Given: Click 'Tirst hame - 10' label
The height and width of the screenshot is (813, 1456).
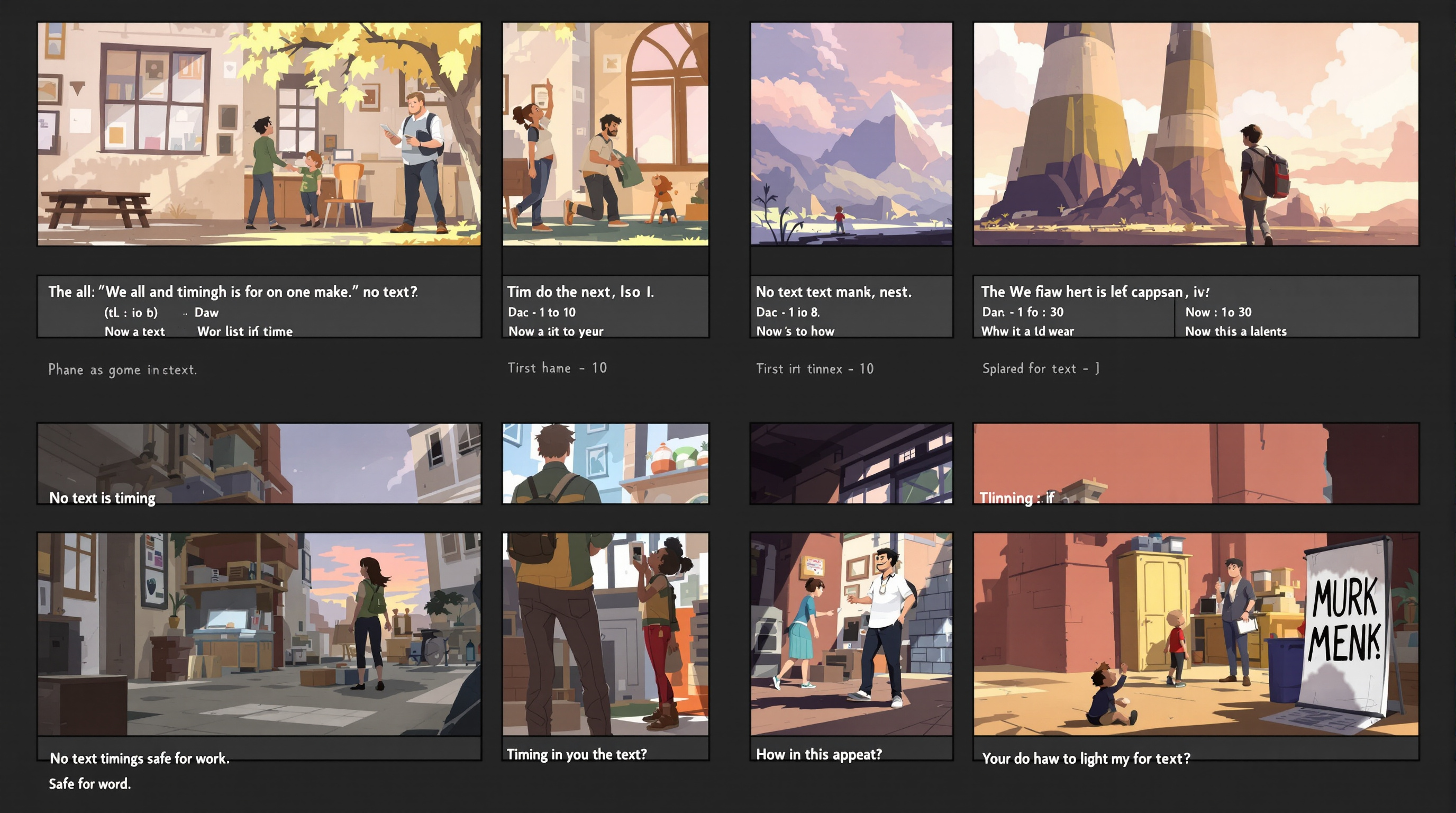Looking at the screenshot, I should pyautogui.click(x=557, y=368).
